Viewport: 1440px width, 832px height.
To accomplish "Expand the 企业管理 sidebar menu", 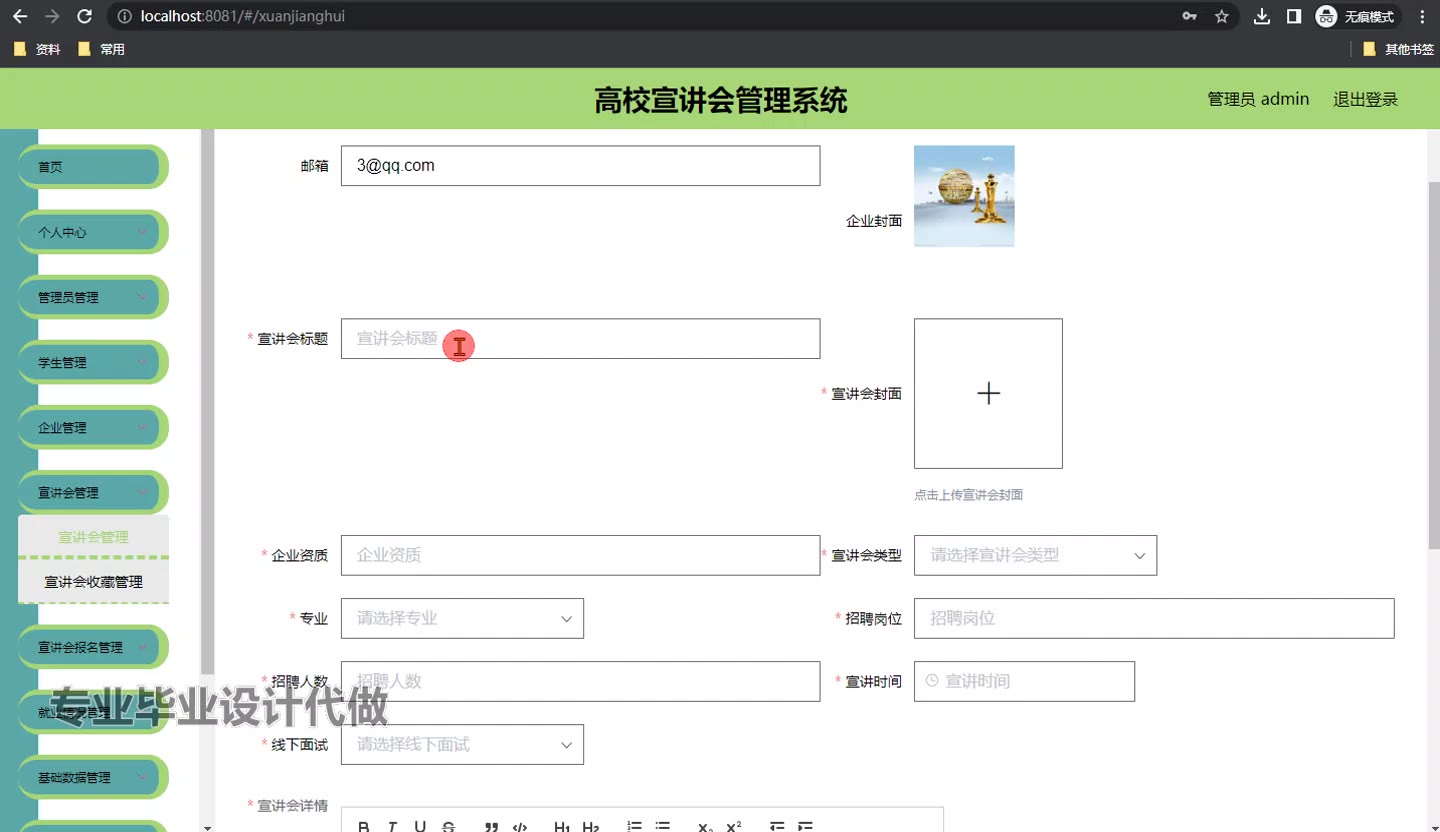I will tap(92, 427).
